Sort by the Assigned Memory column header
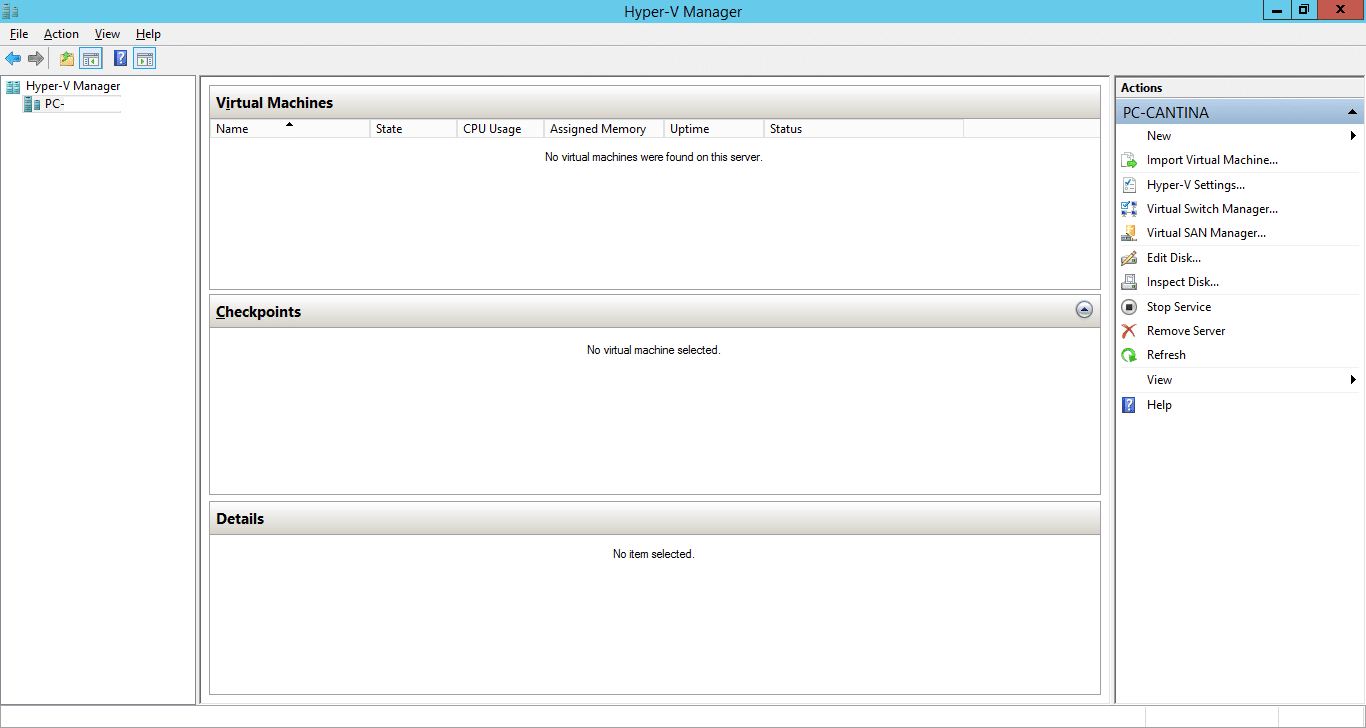This screenshot has height=728, width=1366. pos(603,129)
